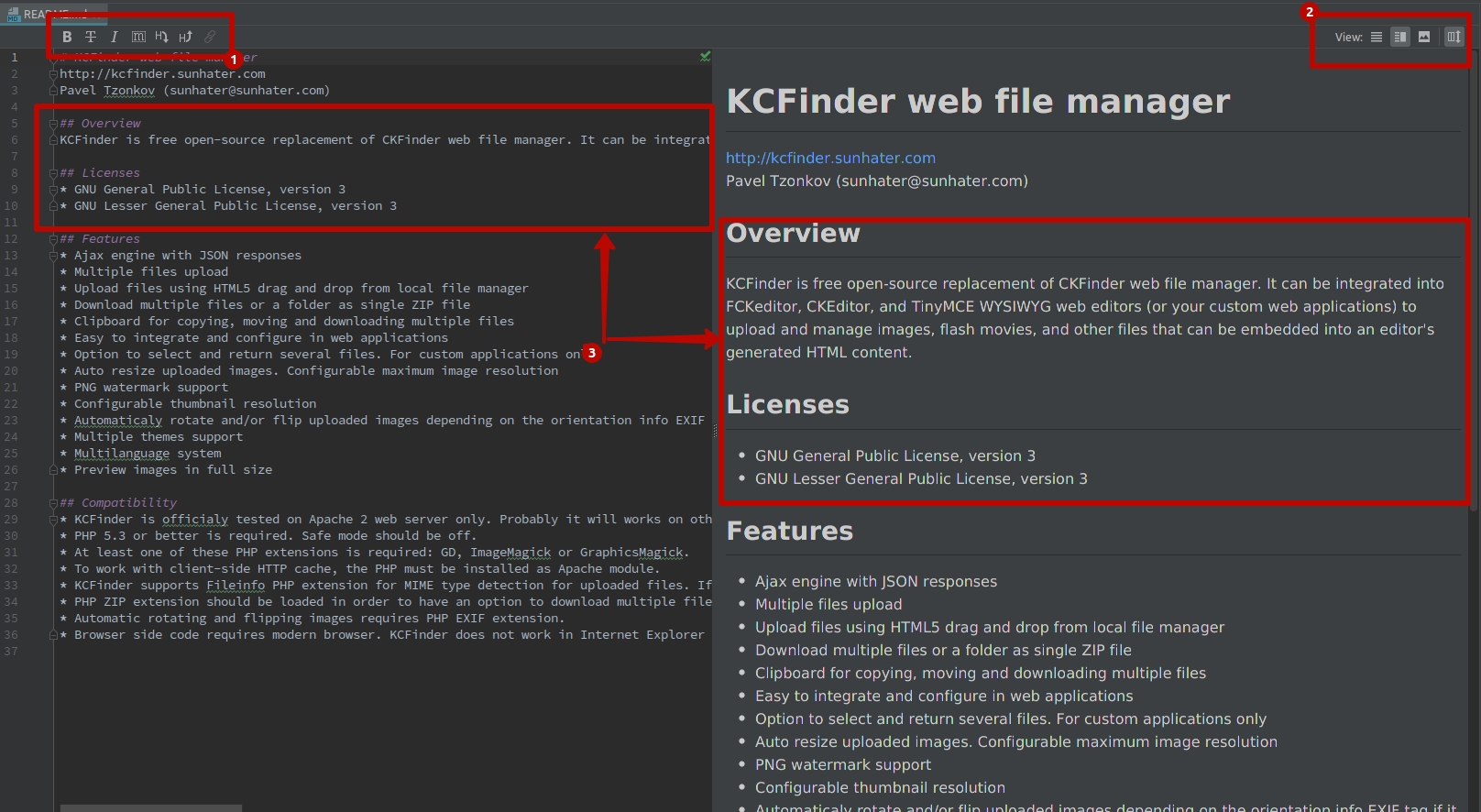Screen dimensions: 1481x812
Task: Toggle italic formatting button
Action: [114, 37]
